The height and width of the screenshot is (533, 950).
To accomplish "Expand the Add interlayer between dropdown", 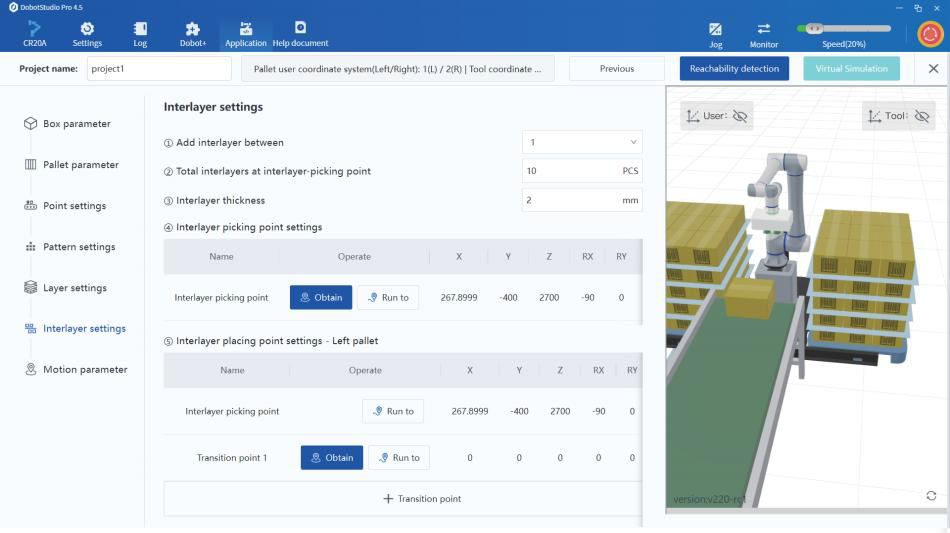I will 581,142.
